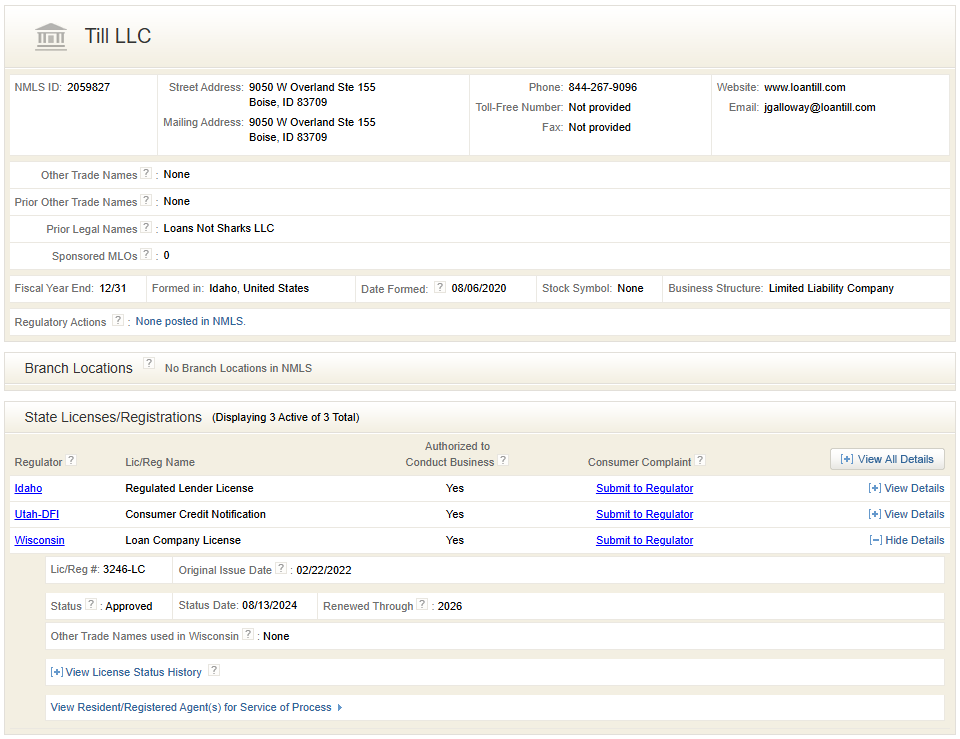Open help icon beside Consumer Complaint header
Screen dimensions: 960x739
click(700, 460)
